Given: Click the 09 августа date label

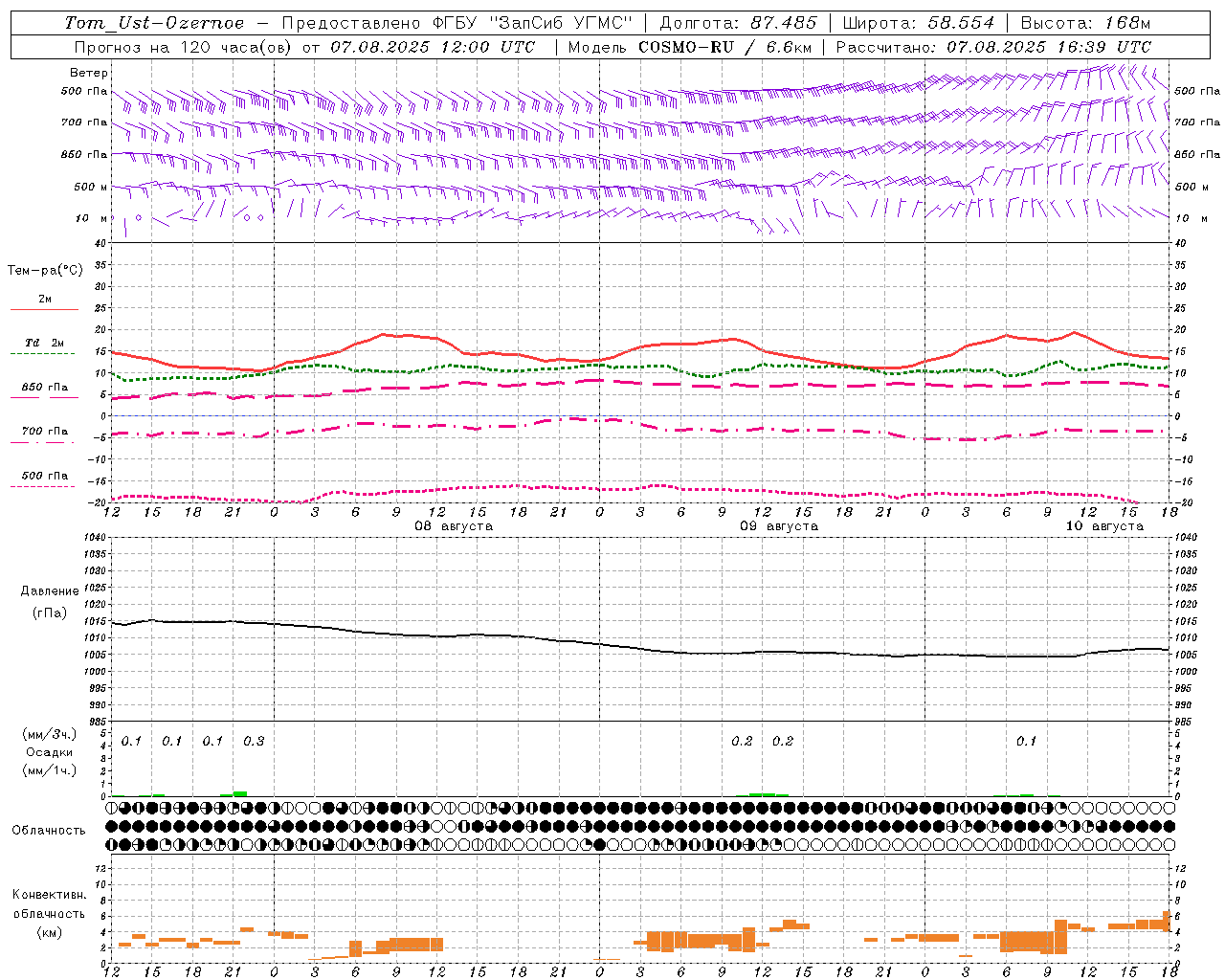Looking at the screenshot, I should point(779,526).
